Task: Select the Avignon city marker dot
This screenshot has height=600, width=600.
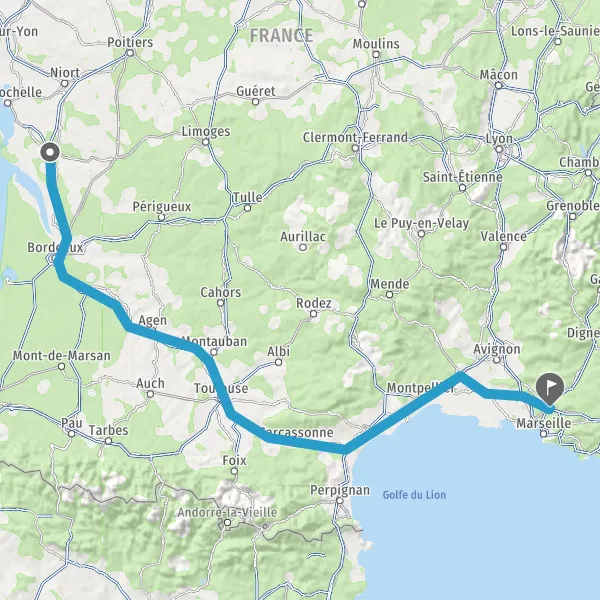Action: [x=497, y=360]
